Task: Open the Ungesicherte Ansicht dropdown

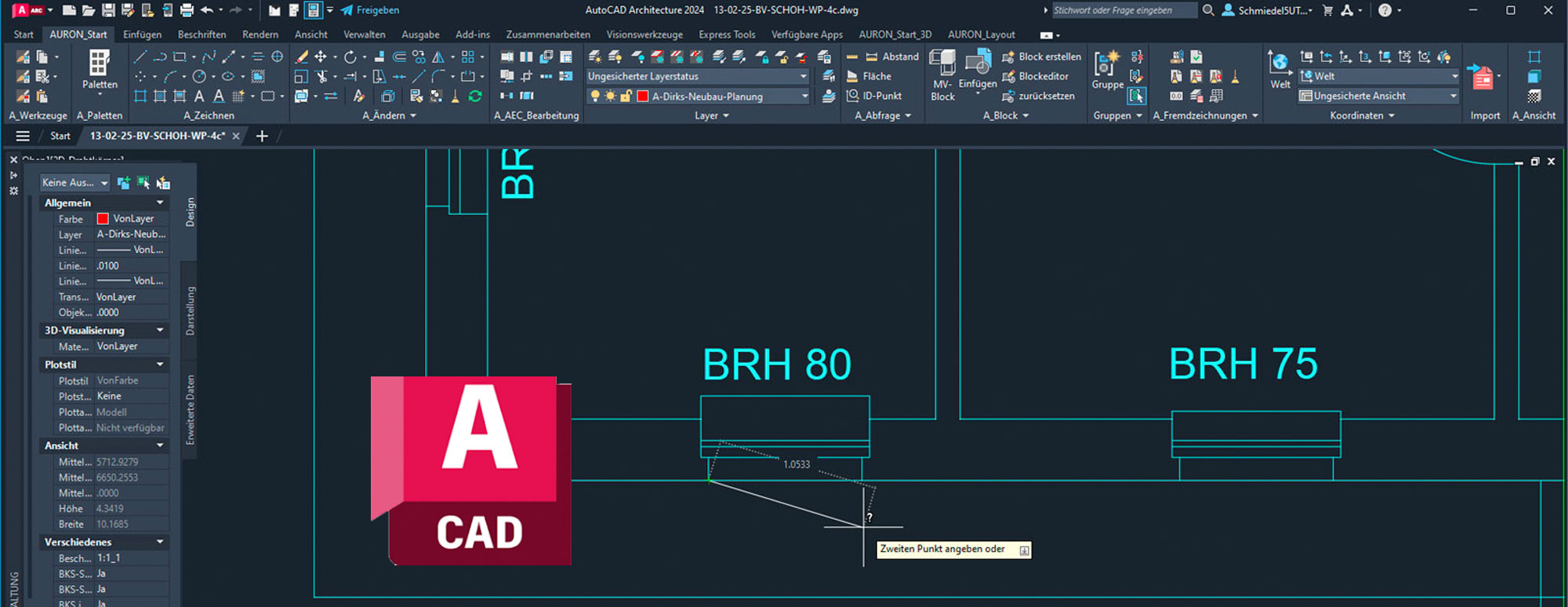Action: click(1378, 96)
